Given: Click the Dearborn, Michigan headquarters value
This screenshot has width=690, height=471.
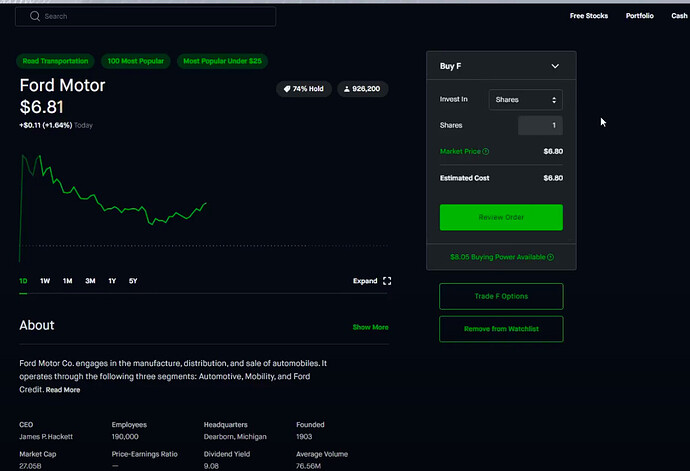Looking at the screenshot, I should coord(235,437).
